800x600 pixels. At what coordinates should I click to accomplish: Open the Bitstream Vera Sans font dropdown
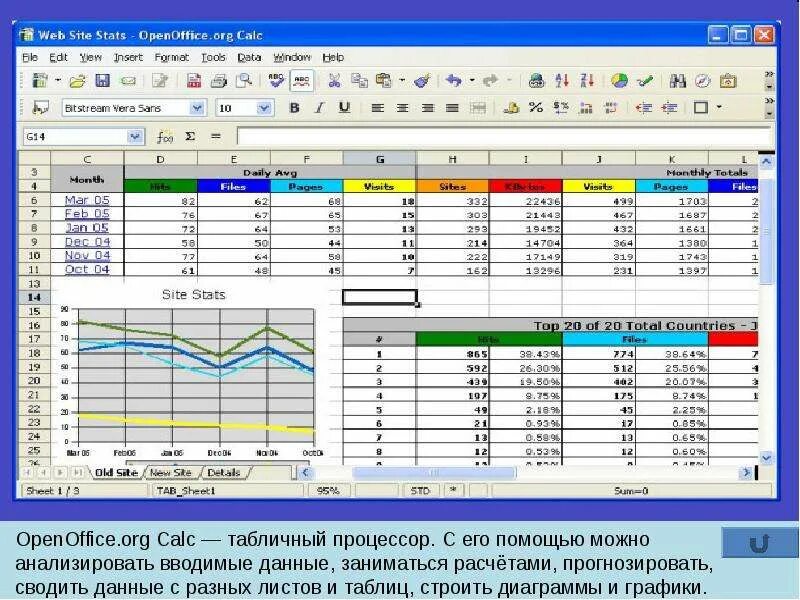pos(197,108)
